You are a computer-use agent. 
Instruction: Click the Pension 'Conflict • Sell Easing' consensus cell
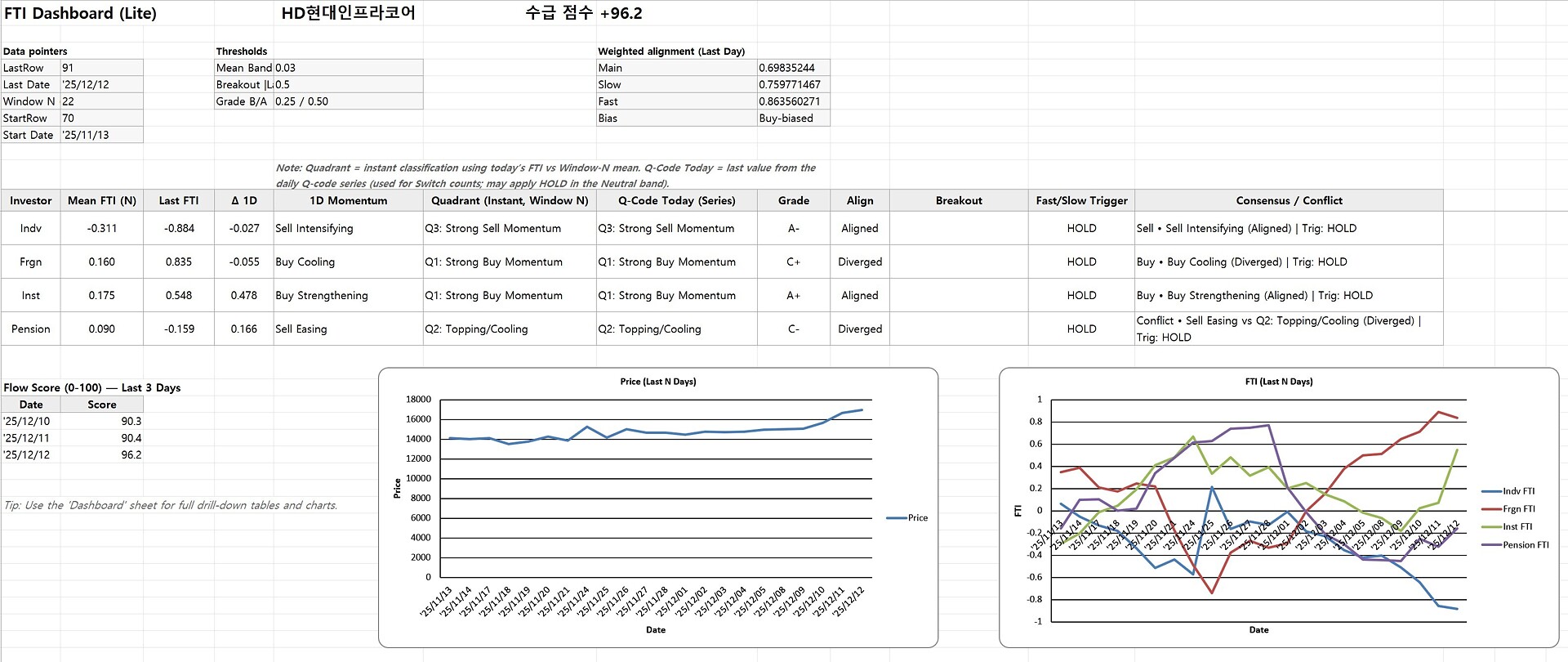1289,329
